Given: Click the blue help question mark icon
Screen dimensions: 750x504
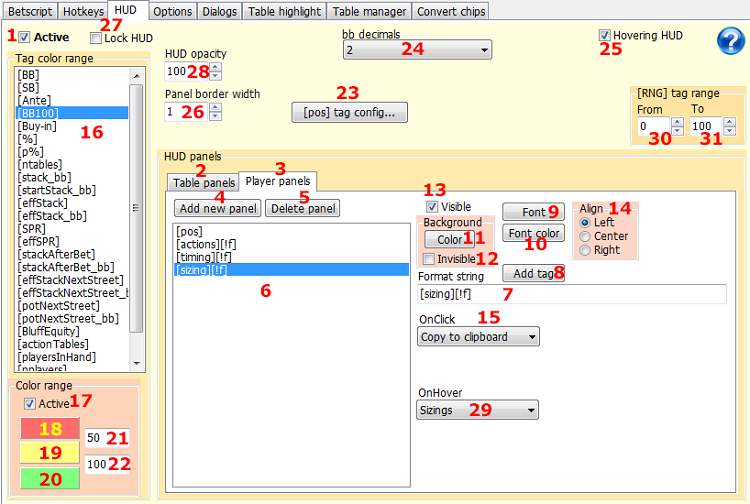Looking at the screenshot, I should [731, 41].
